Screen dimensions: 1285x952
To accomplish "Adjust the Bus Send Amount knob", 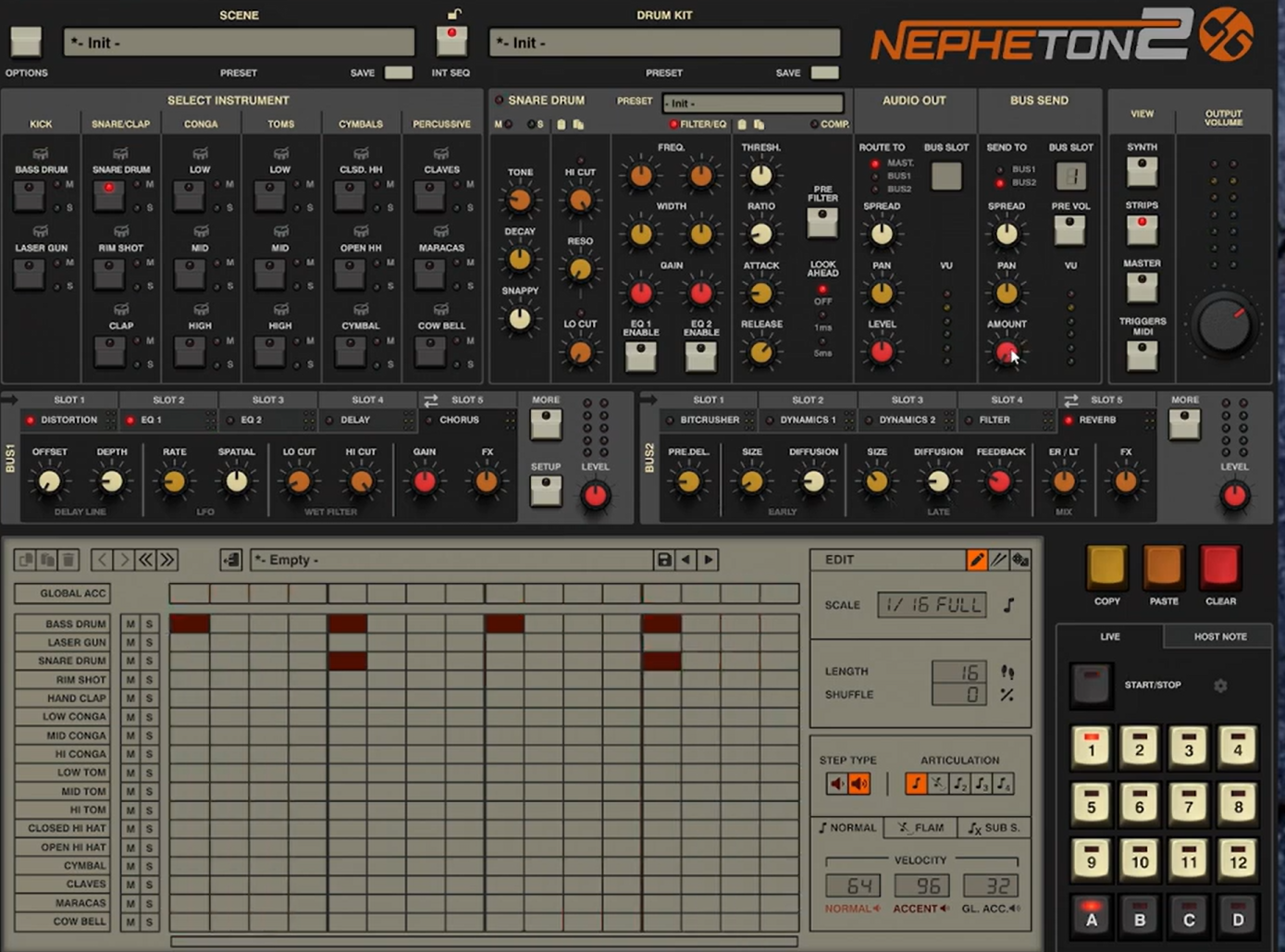I will click(1007, 352).
